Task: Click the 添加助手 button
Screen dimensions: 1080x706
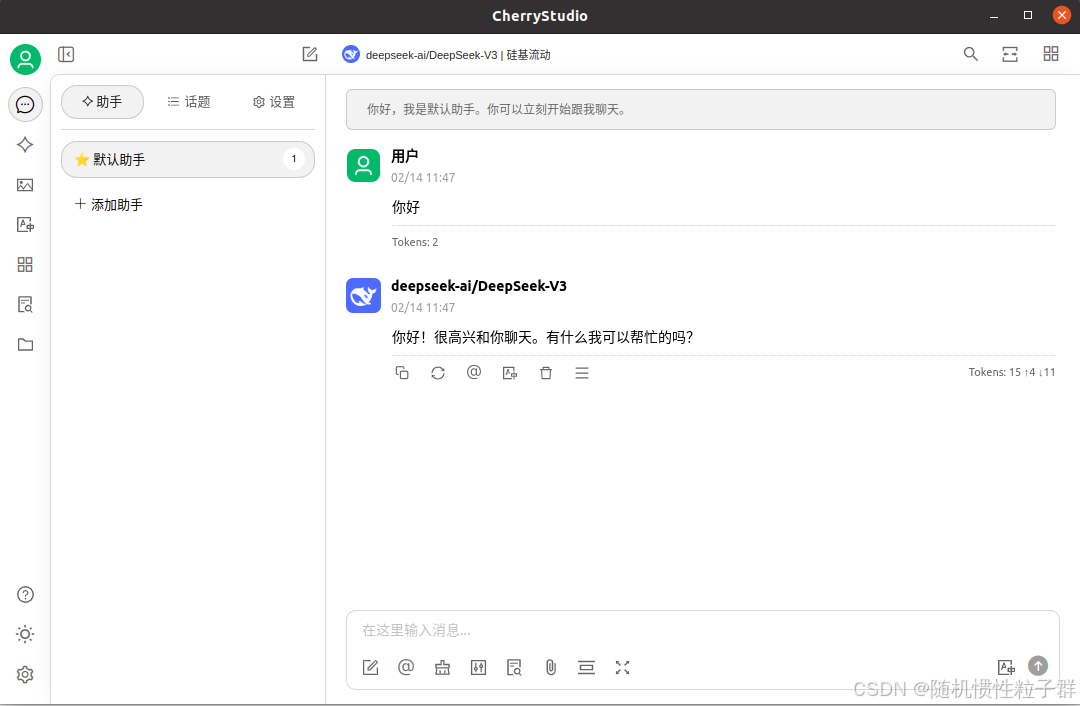Action: (110, 205)
